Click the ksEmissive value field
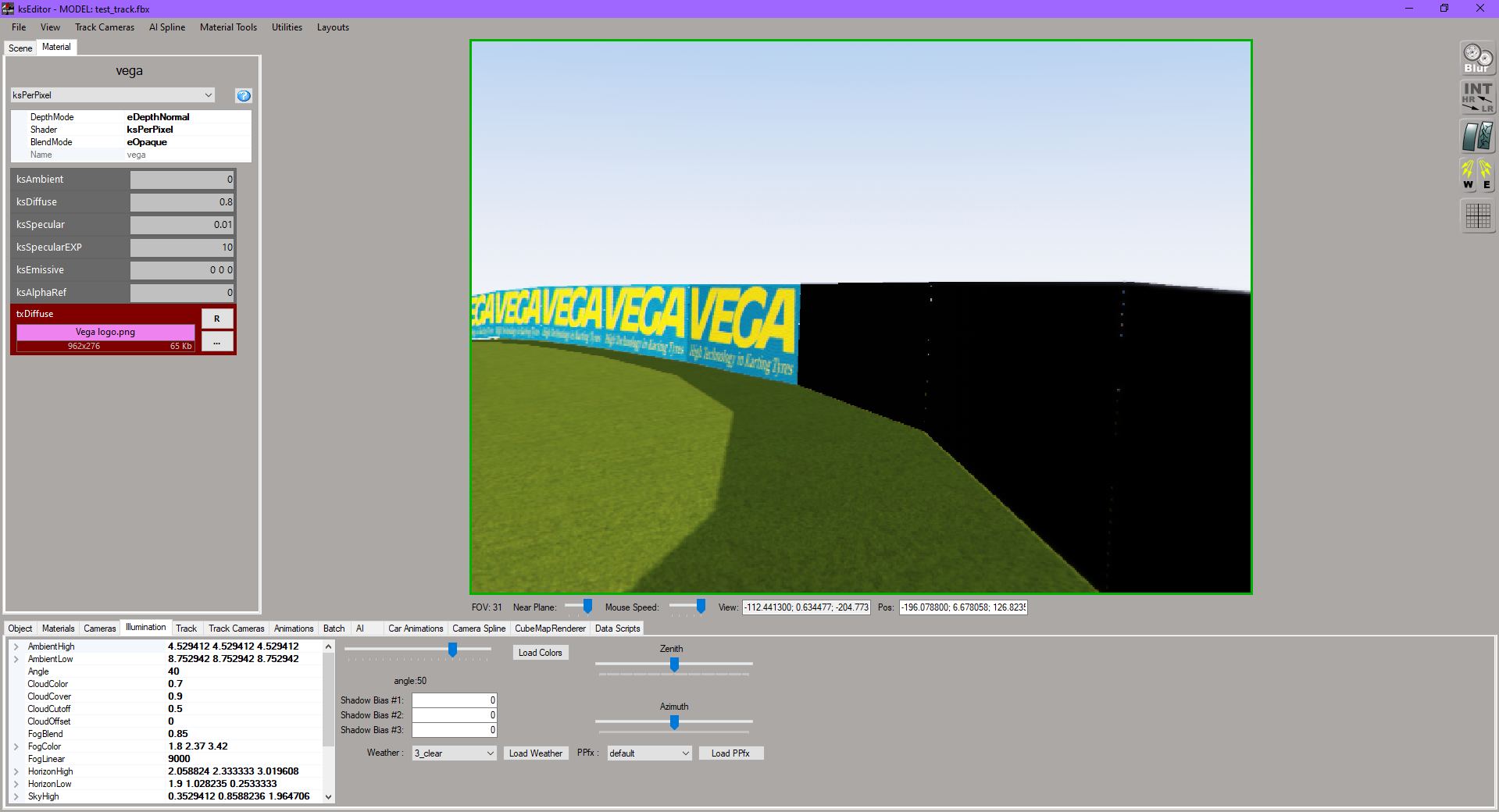This screenshot has height=812, width=1499. pyautogui.click(x=183, y=270)
